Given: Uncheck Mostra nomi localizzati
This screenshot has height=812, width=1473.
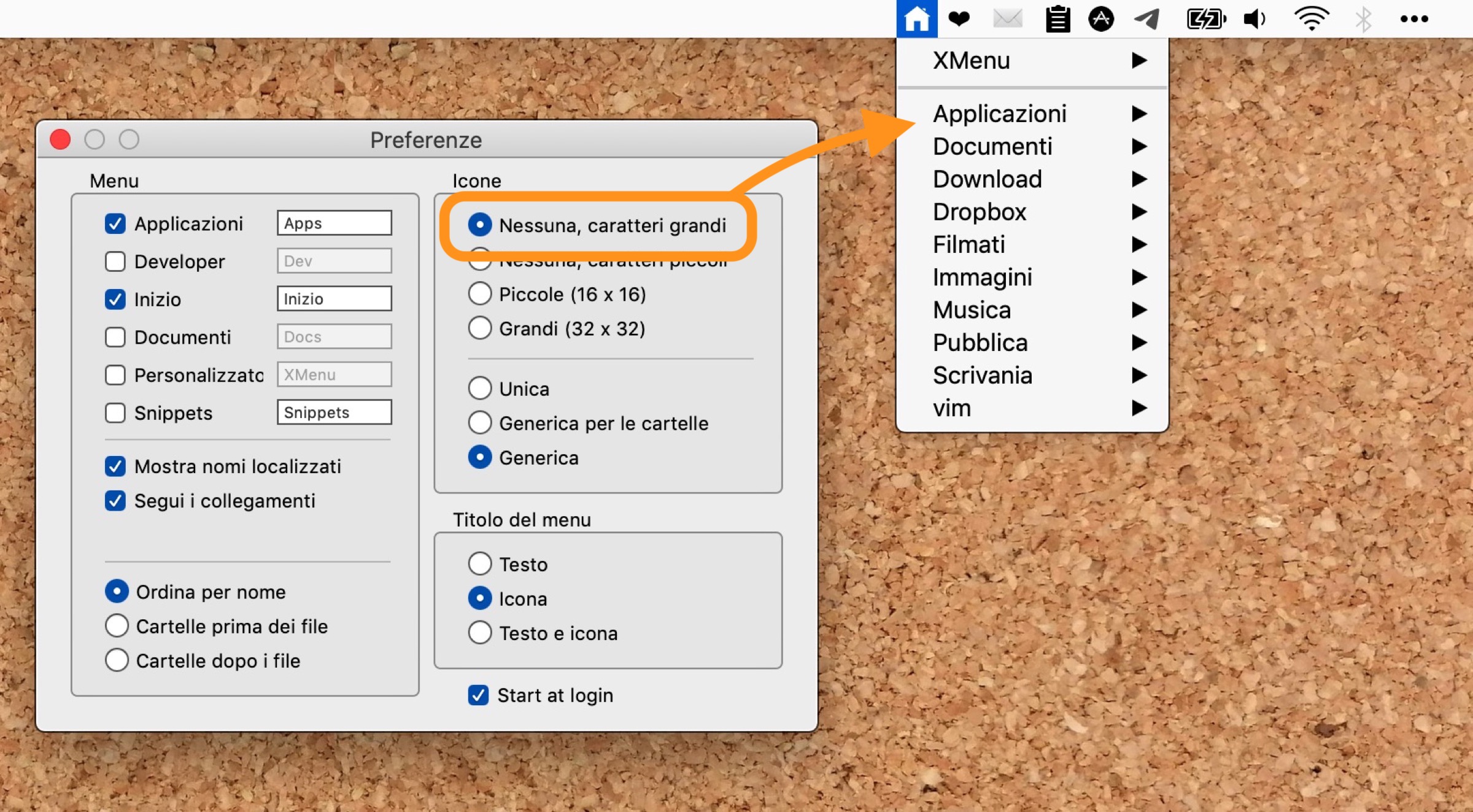Looking at the screenshot, I should (115, 466).
